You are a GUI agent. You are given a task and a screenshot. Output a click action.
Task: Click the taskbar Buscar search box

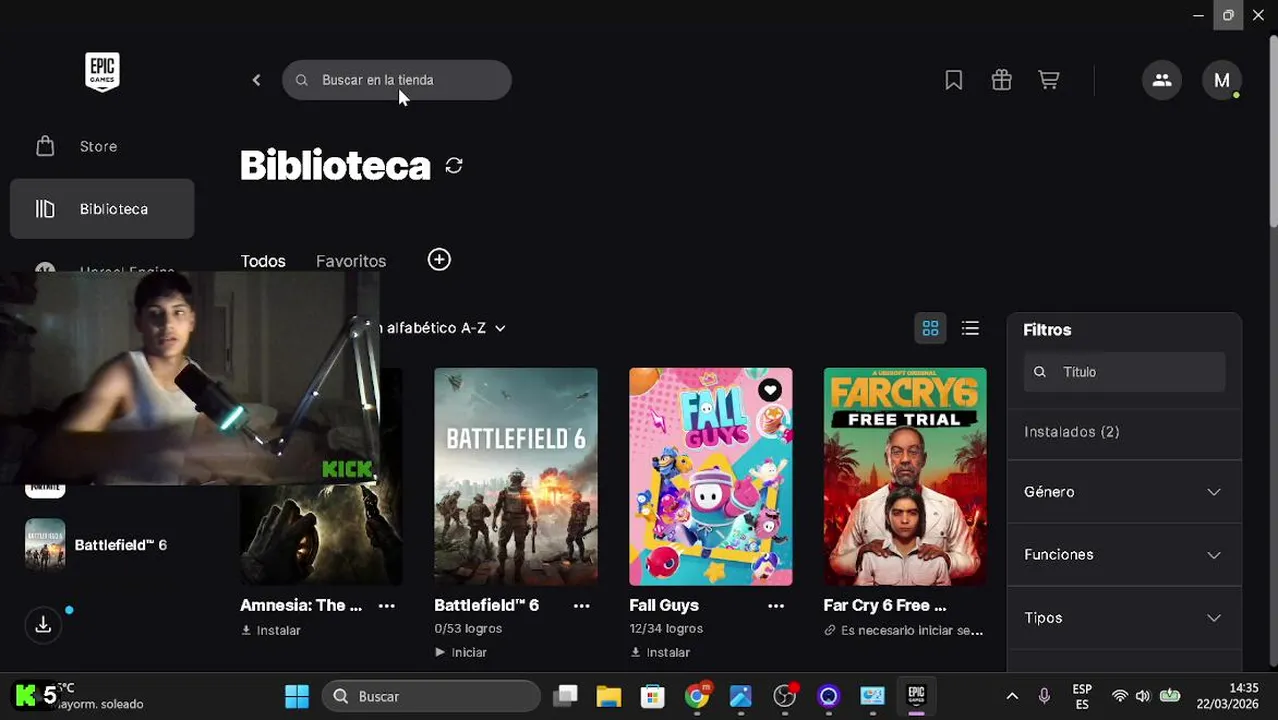(431, 696)
